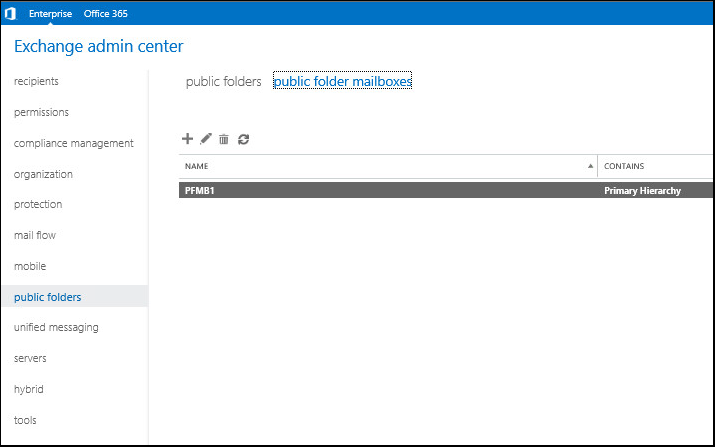
Task: Open compliance management section
Action: 73,143
